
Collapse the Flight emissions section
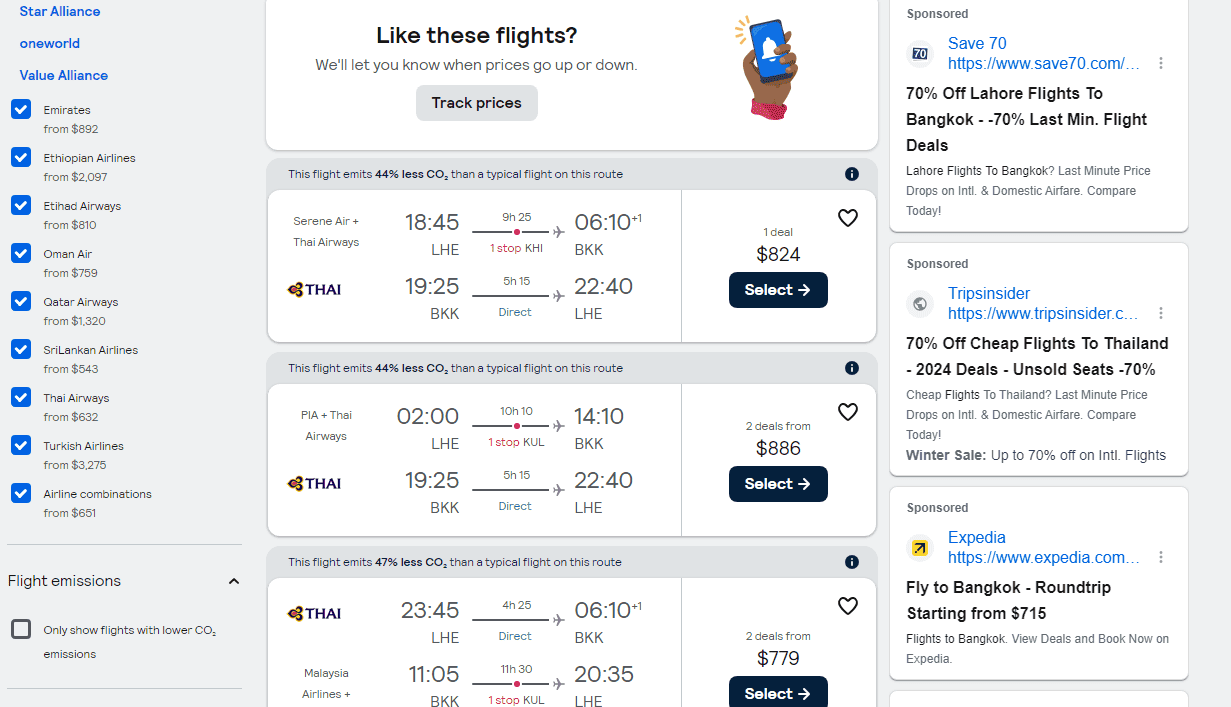pyautogui.click(x=234, y=581)
